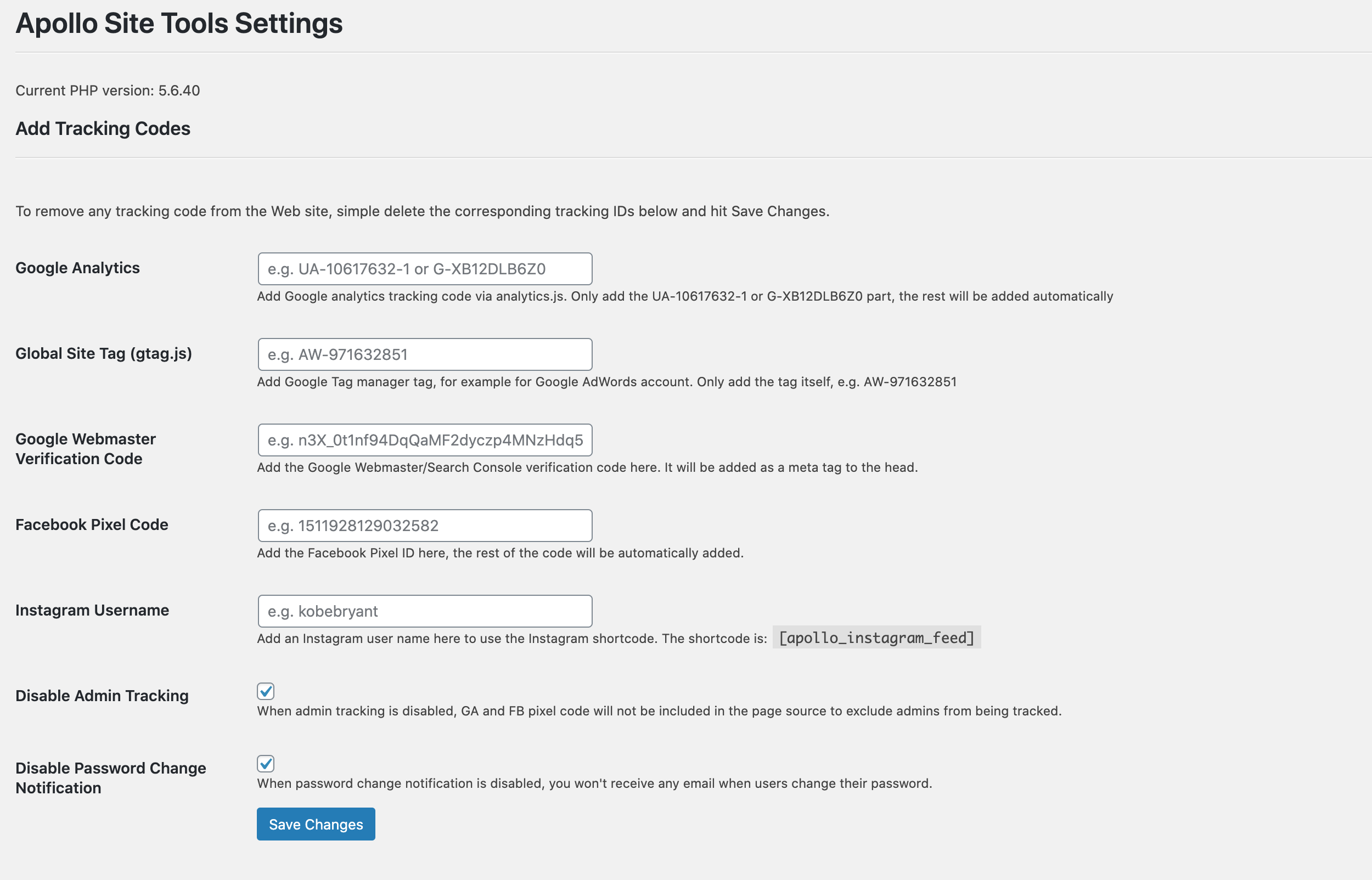Toggle Disable Password Change Notification checkbox
The height and width of the screenshot is (880, 1372).
pyautogui.click(x=266, y=764)
